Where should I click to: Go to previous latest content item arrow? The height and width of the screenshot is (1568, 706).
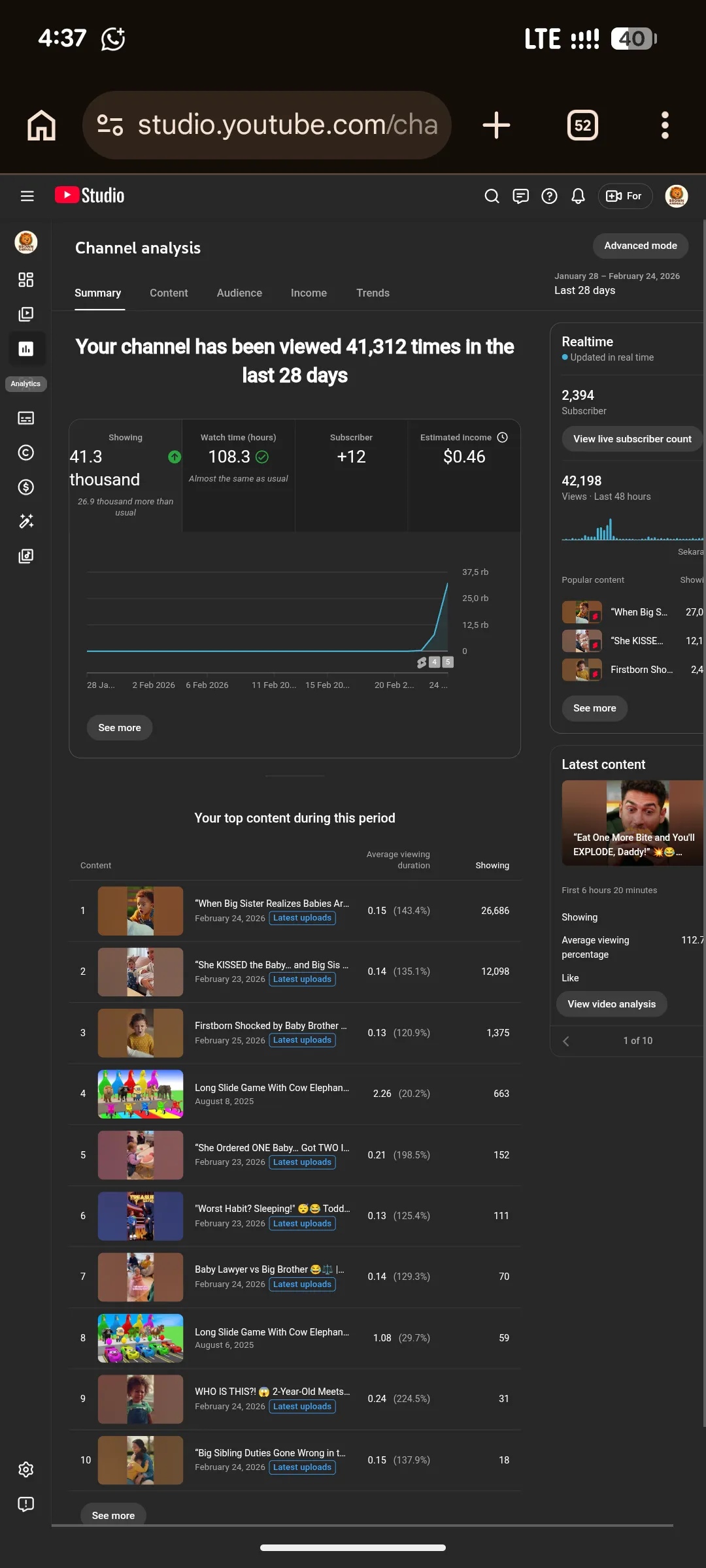coord(566,1041)
